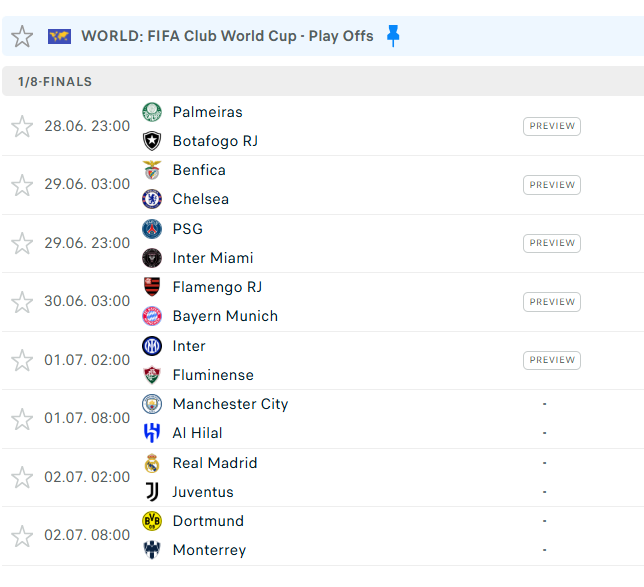
Task: Open the FIFA Club World Cup - Play Offs link
Action: pyautogui.click(x=227, y=36)
